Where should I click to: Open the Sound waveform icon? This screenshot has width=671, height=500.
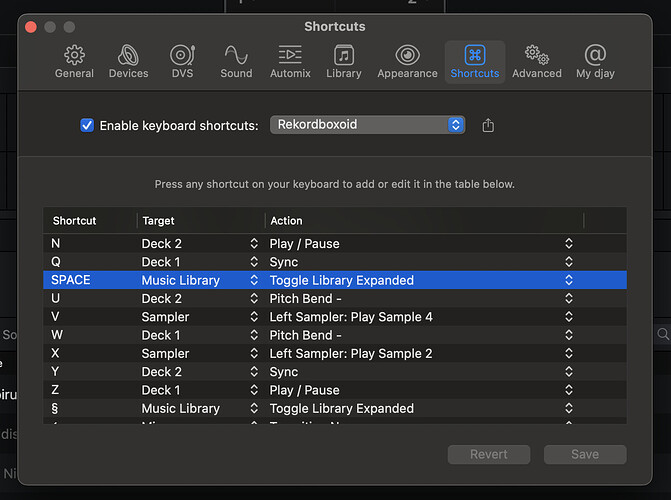(236, 55)
